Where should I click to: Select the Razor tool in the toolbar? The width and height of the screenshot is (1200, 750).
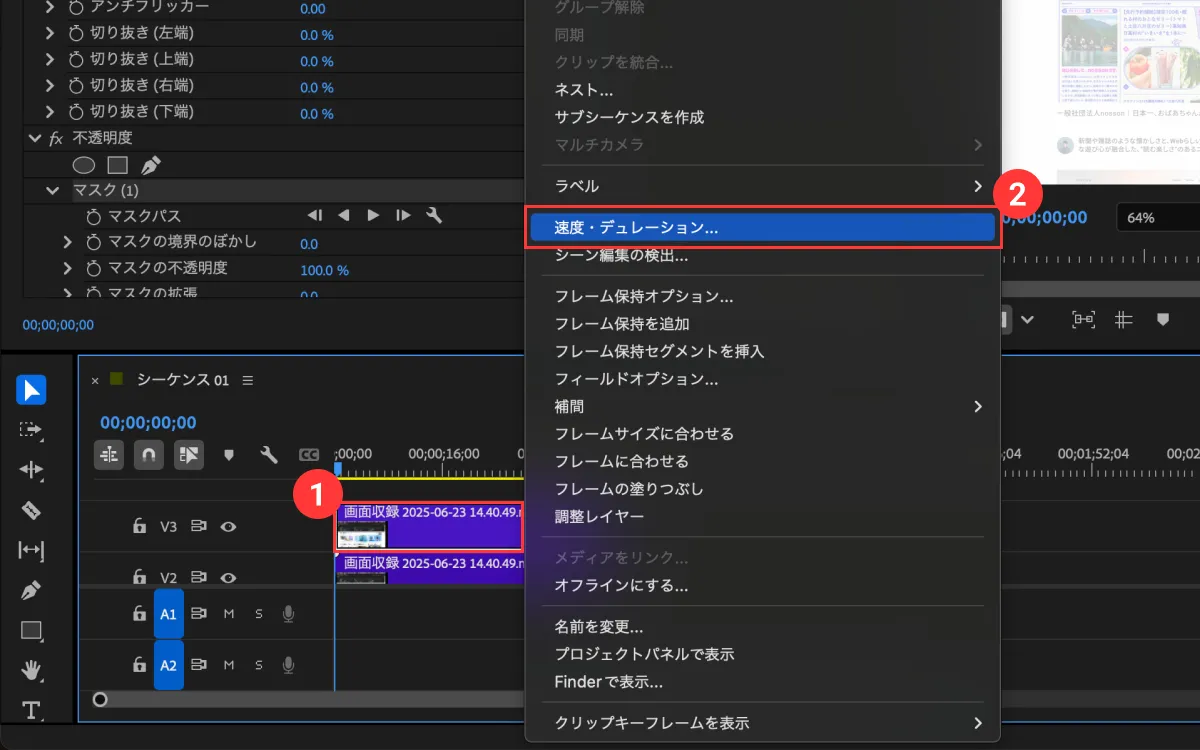pos(31,510)
